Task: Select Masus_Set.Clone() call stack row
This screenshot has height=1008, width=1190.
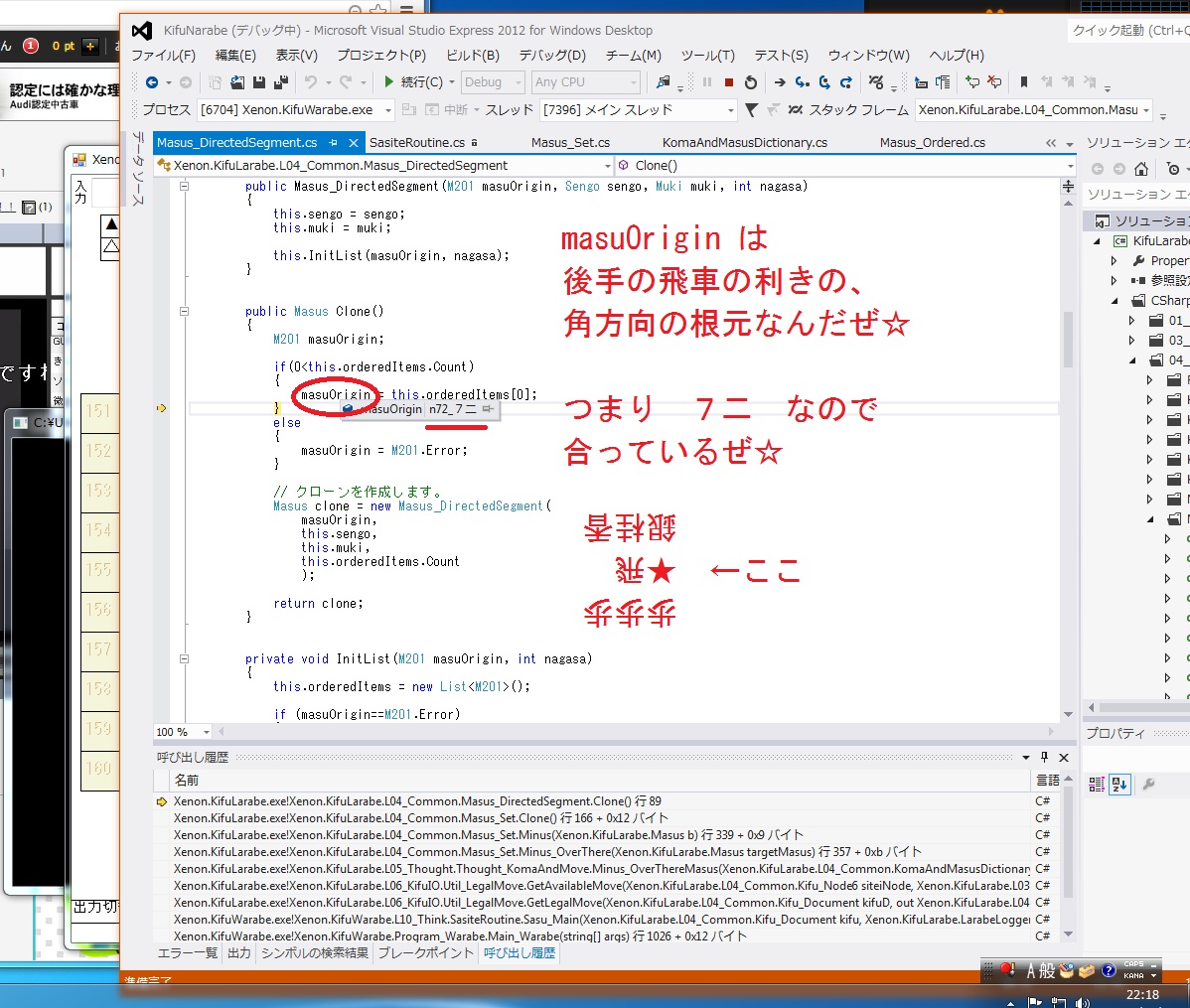Action: pos(592,818)
